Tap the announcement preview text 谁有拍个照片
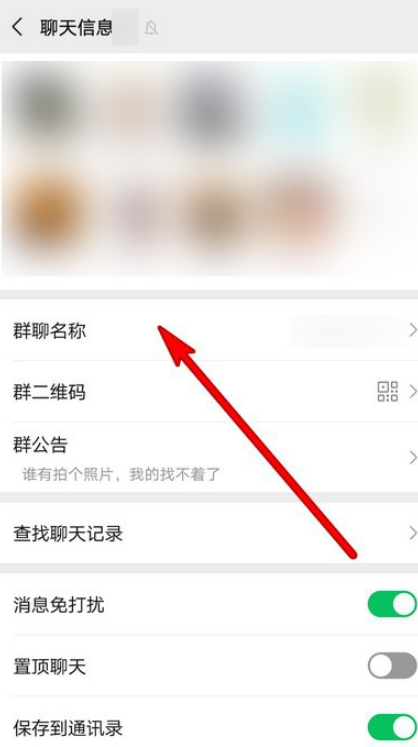Image resolution: width=418 pixels, height=747 pixels. (67, 474)
